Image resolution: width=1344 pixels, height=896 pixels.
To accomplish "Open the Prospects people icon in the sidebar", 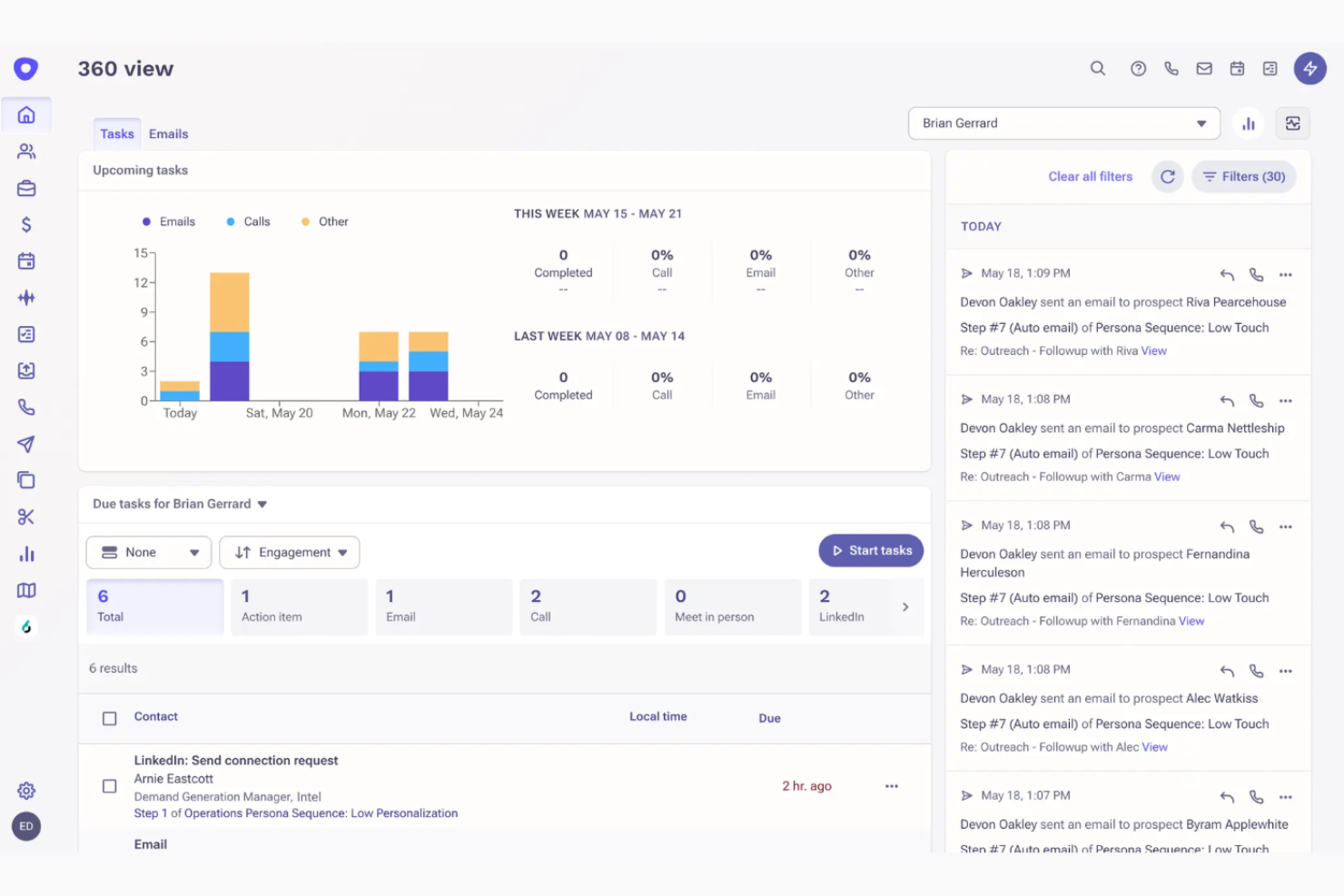I will 26,152.
